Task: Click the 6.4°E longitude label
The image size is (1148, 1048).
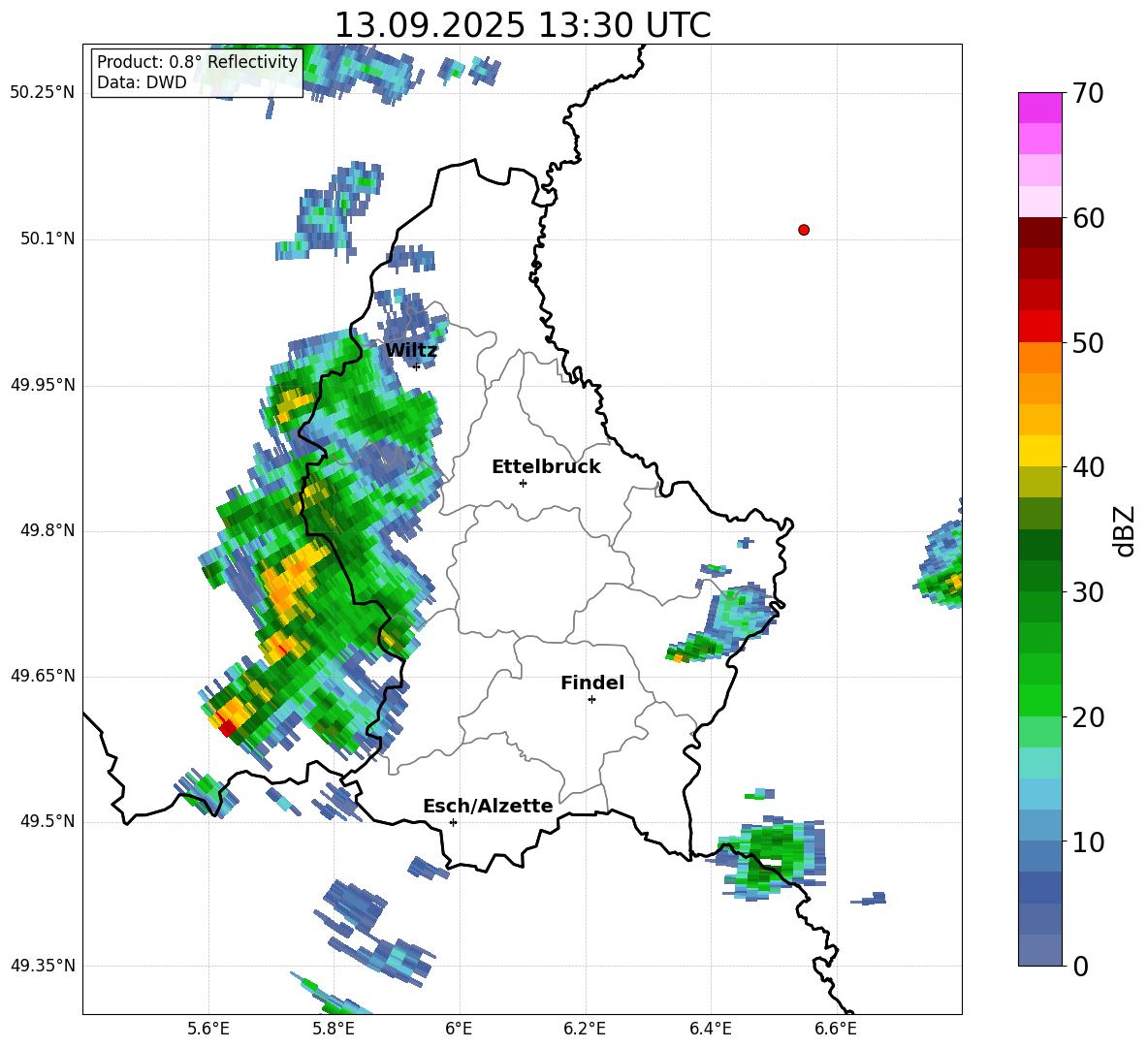Action: (710, 1029)
